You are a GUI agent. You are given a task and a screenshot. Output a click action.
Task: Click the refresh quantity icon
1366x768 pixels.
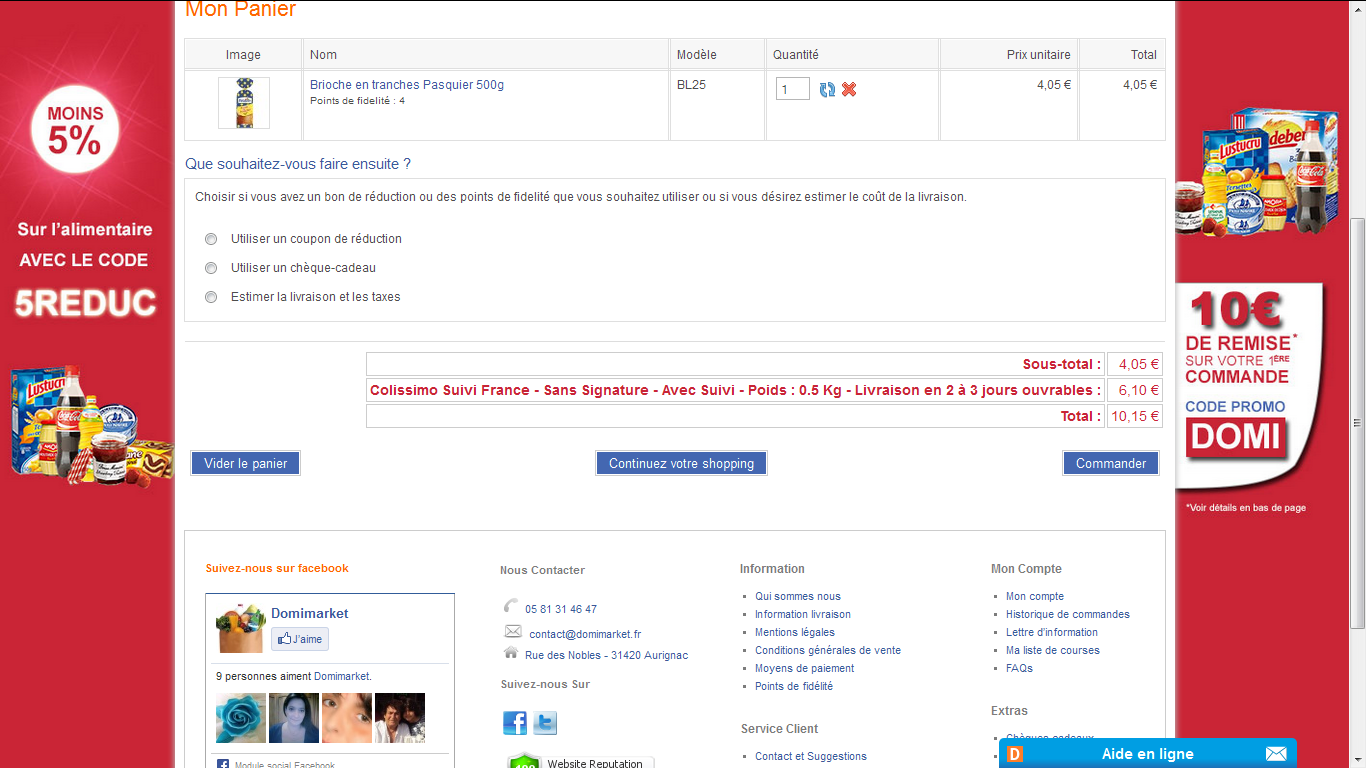[827, 90]
